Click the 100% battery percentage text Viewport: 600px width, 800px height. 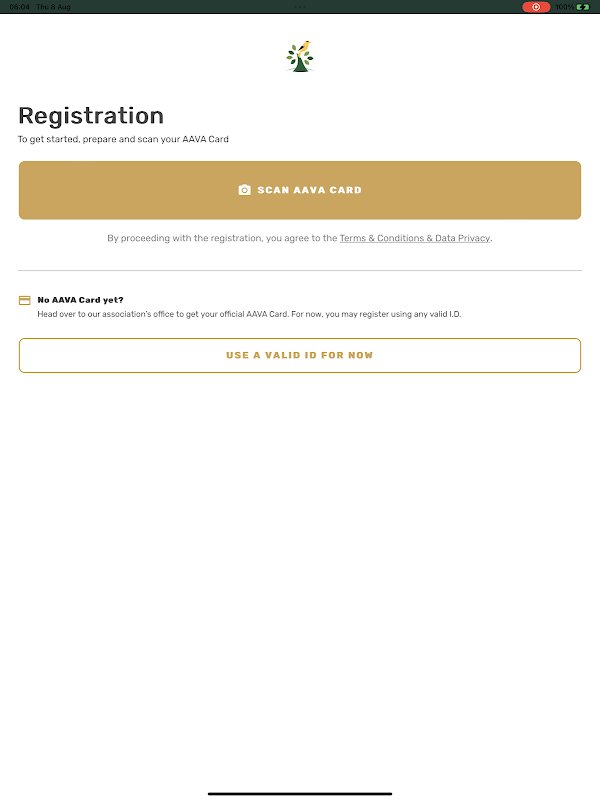pyautogui.click(x=564, y=7)
